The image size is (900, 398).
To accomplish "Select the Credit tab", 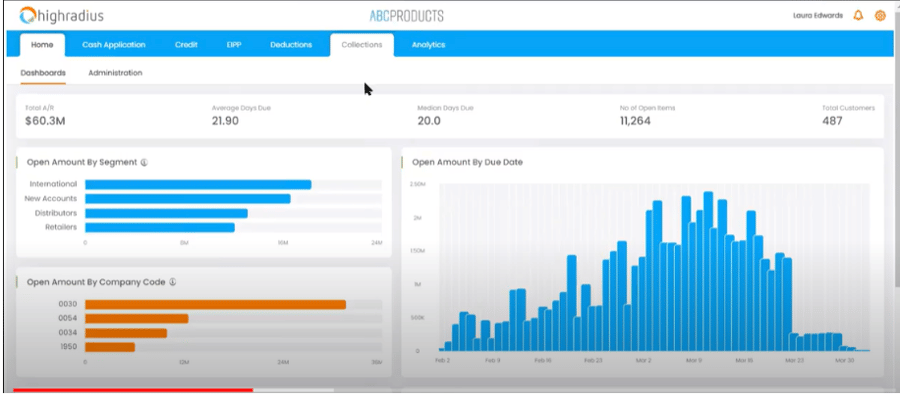I will point(187,45).
